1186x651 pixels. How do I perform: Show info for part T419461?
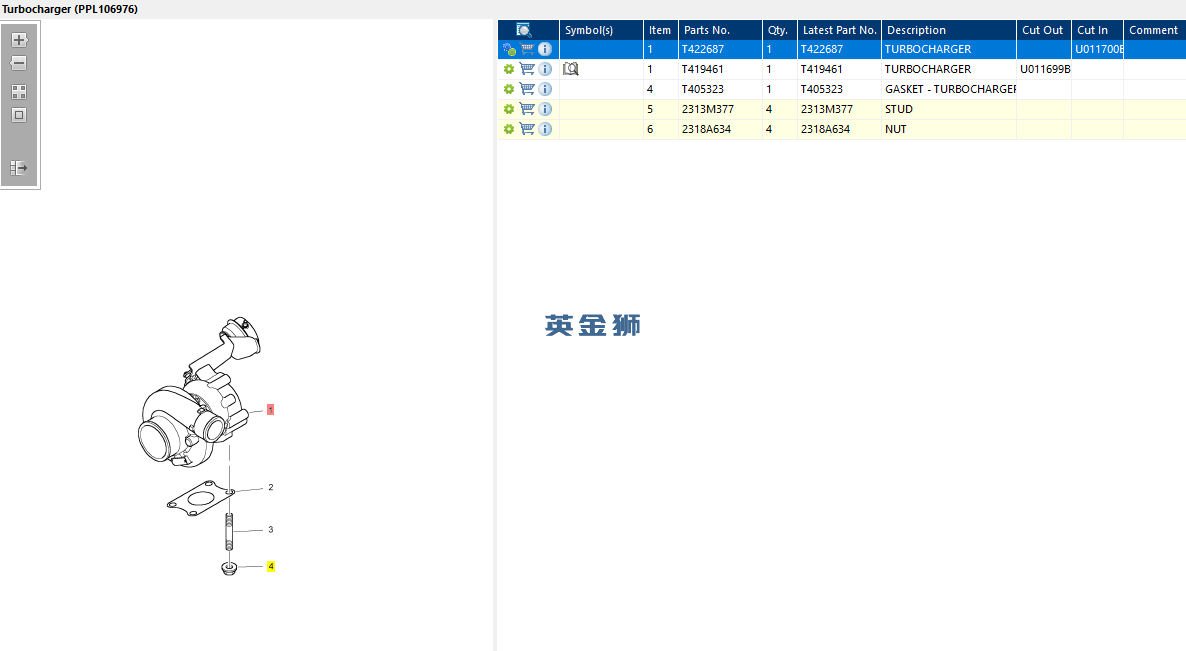pos(545,69)
